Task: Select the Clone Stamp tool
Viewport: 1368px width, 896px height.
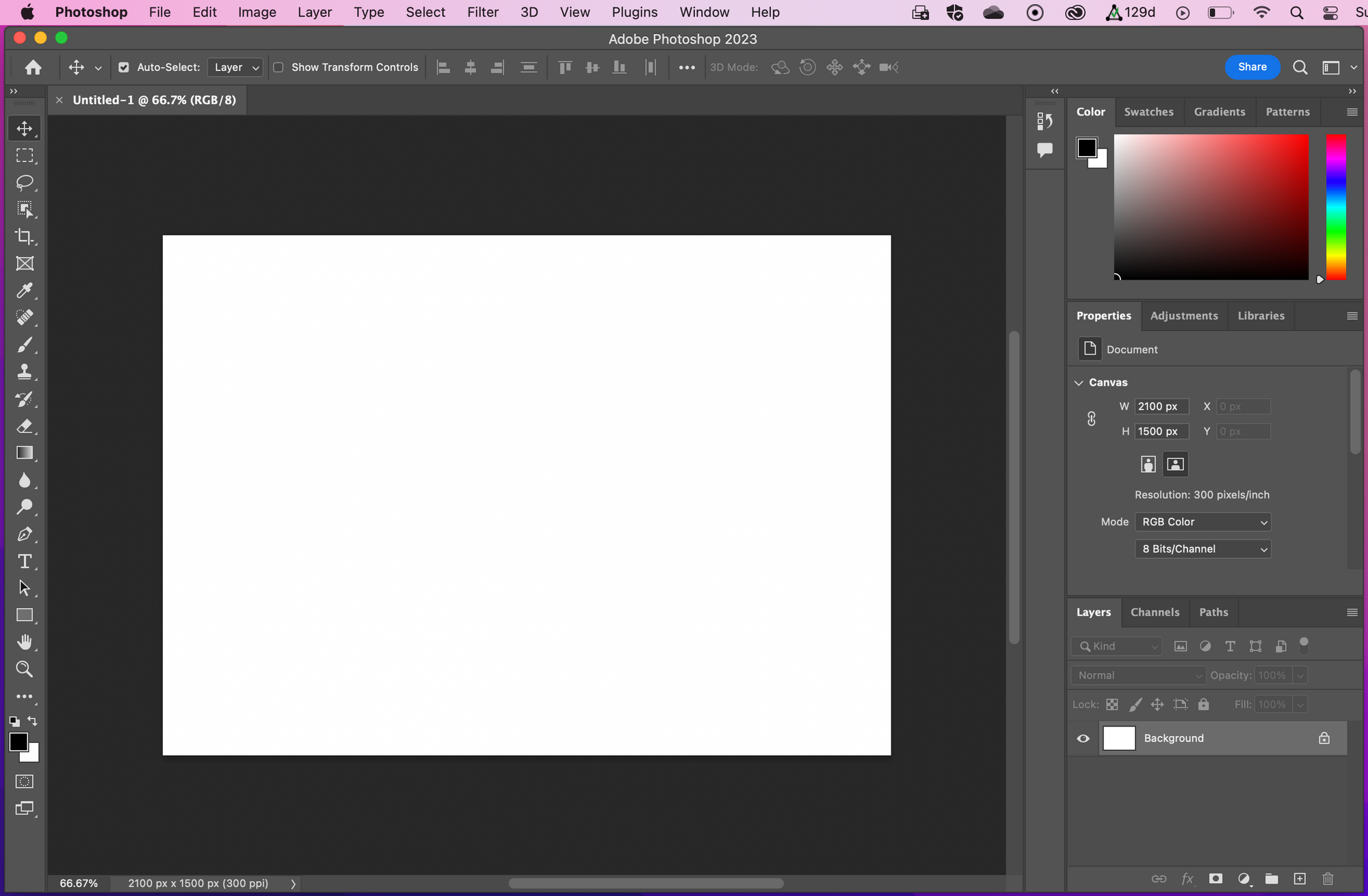Action: click(25, 371)
